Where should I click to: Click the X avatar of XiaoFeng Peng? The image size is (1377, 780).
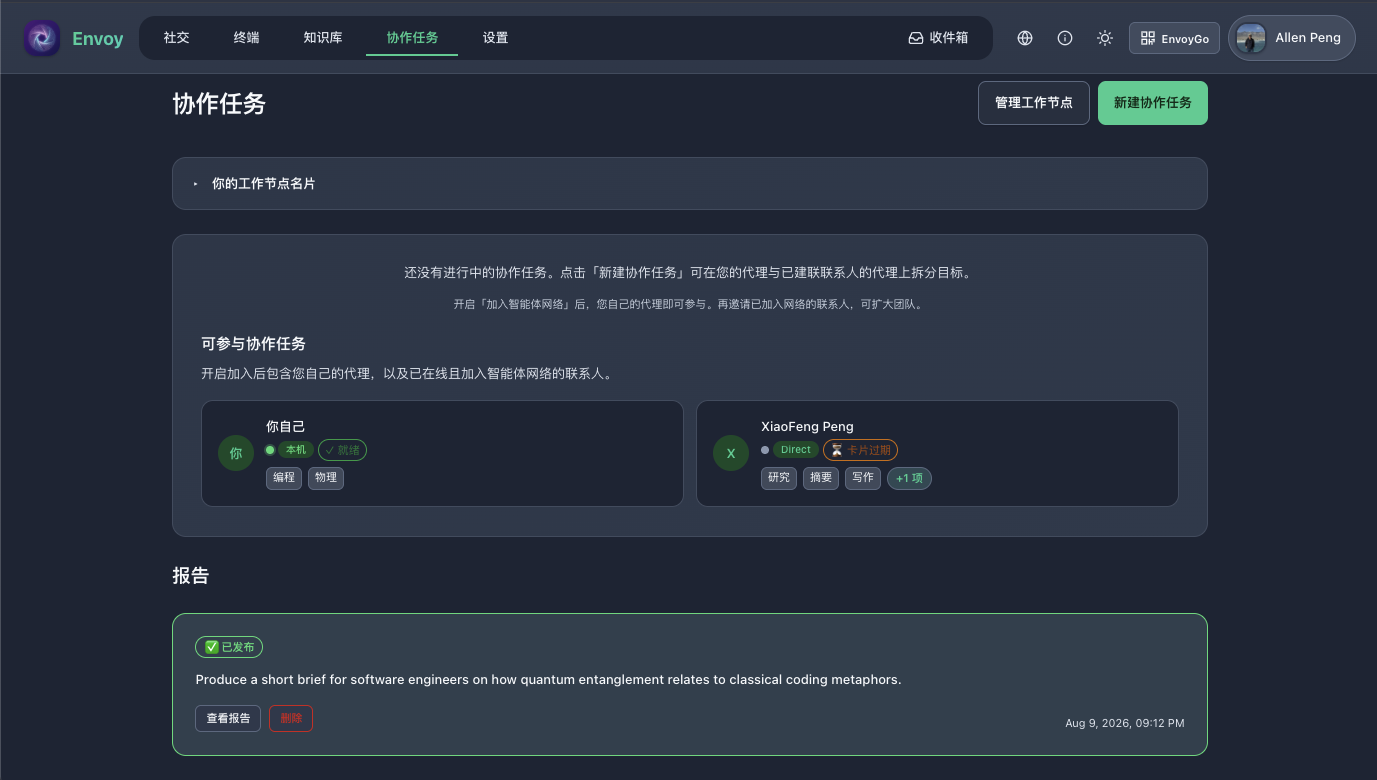point(731,453)
